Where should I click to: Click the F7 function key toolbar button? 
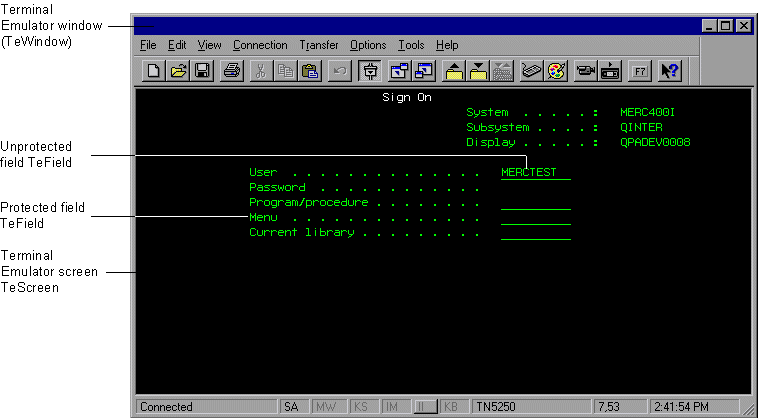640,71
